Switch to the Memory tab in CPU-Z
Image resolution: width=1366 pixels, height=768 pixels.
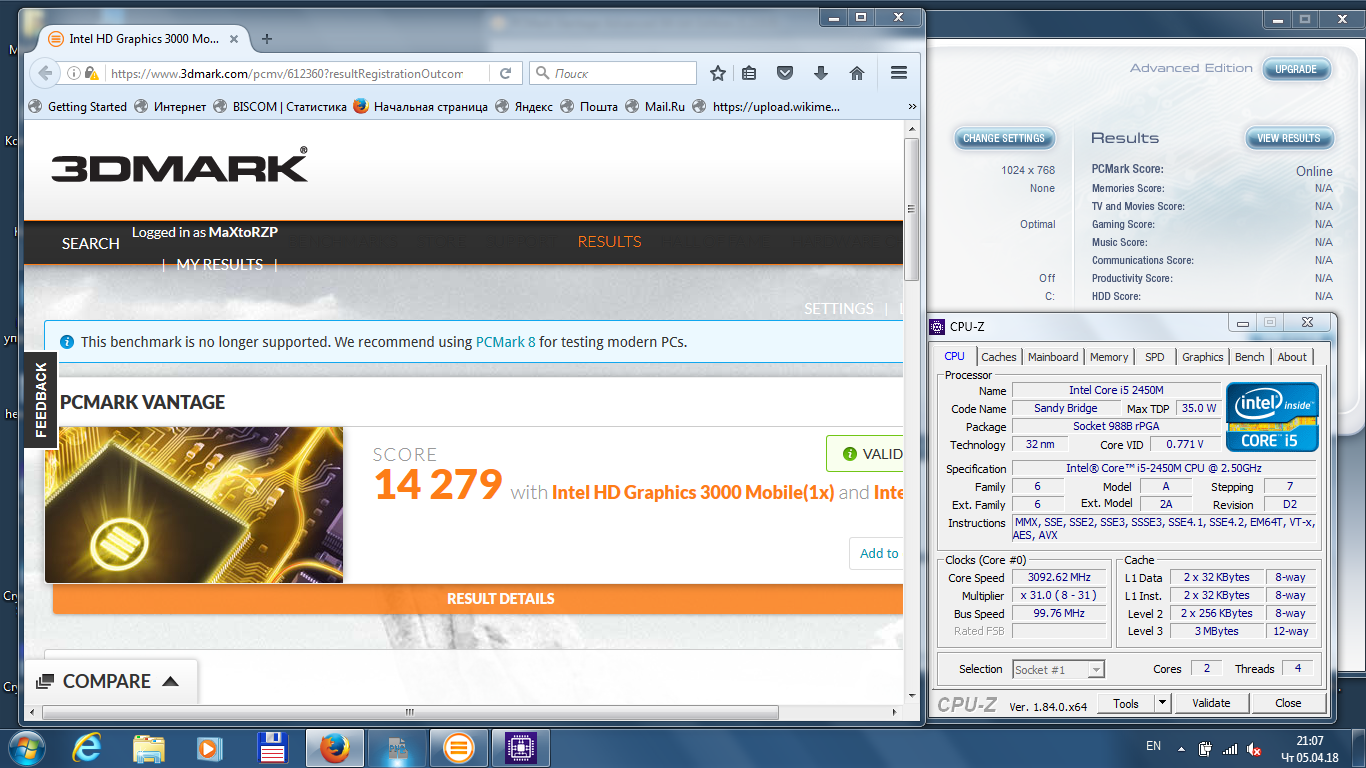[x=1109, y=357]
